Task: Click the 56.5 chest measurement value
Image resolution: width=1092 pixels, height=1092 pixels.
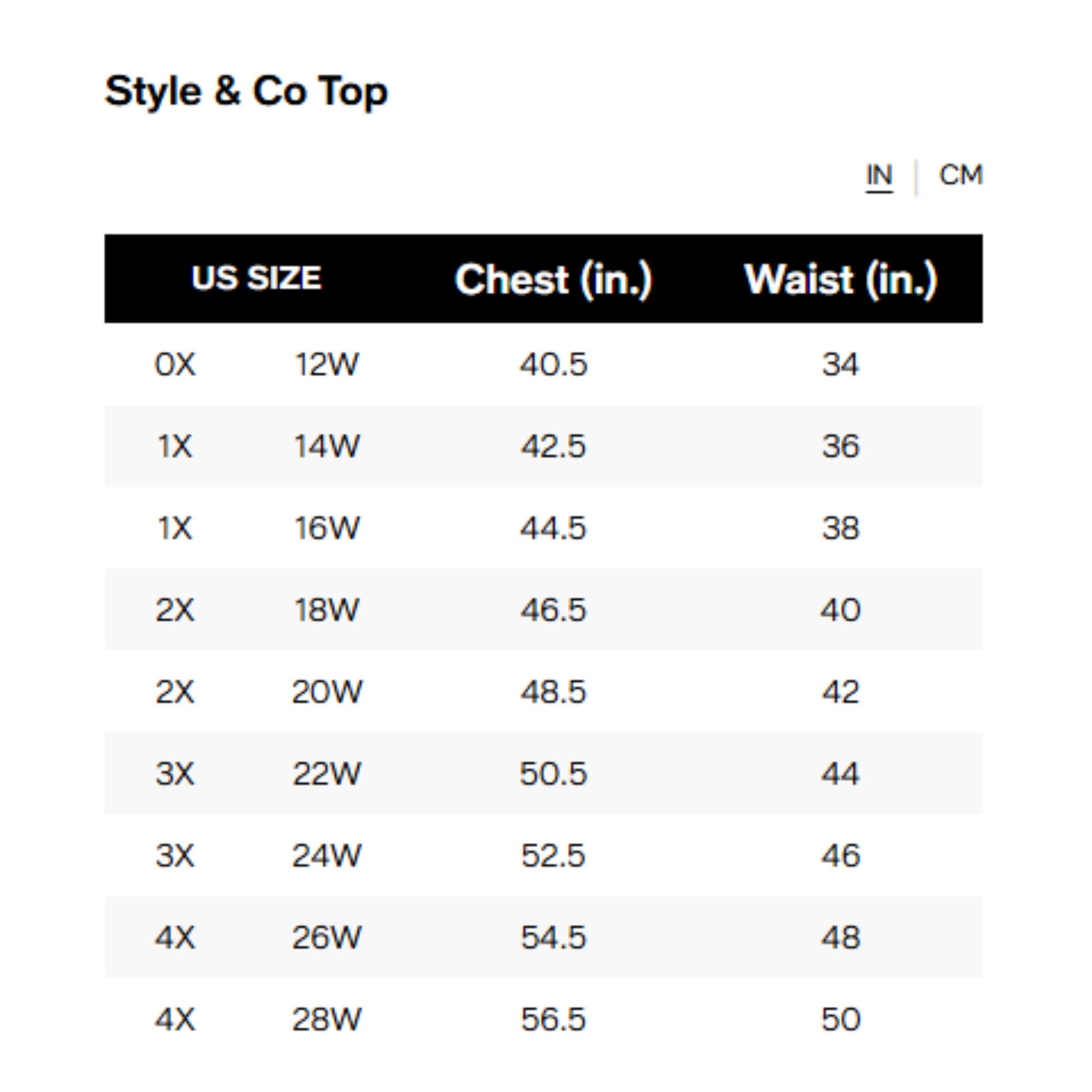Action: [x=553, y=1019]
